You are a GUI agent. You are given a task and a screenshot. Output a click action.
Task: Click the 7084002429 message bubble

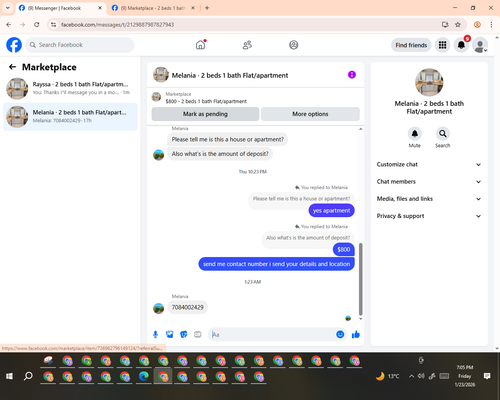click(188, 307)
